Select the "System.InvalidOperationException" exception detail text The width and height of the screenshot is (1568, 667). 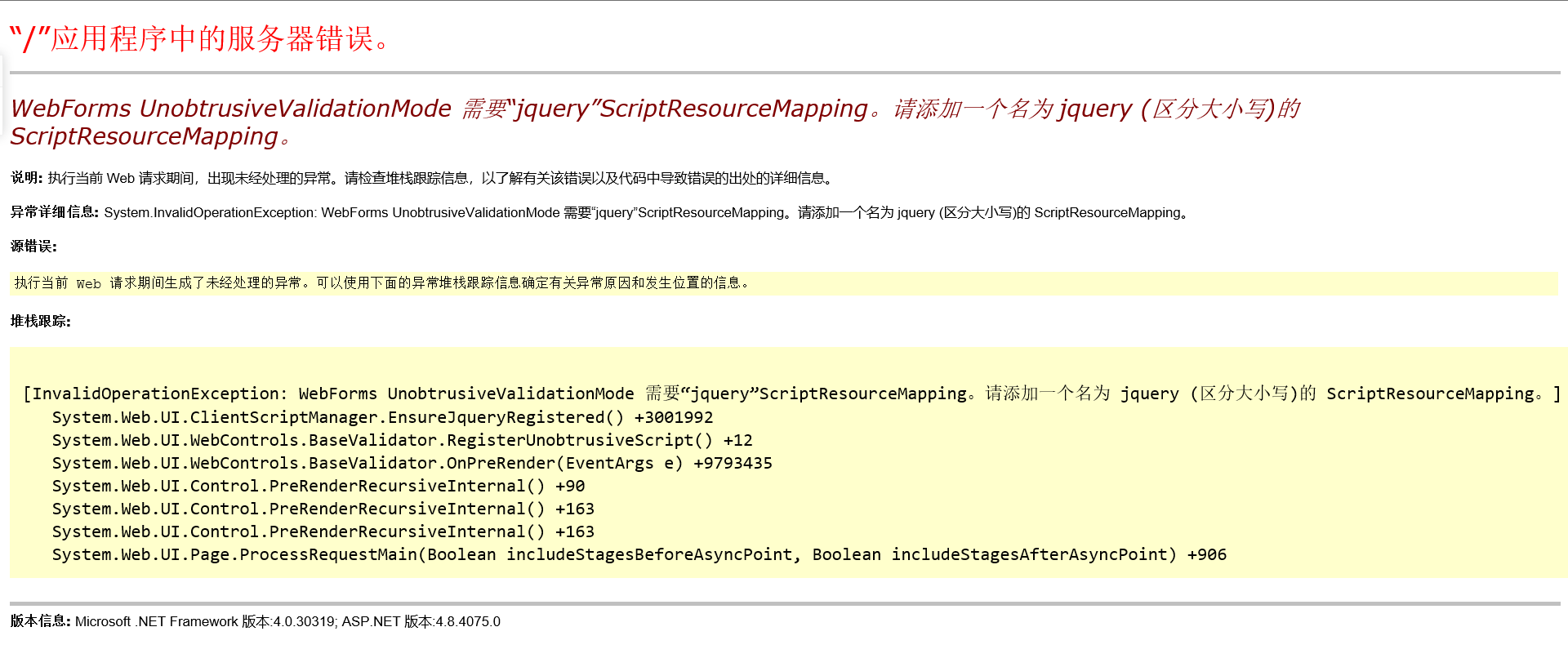[x=648, y=212]
